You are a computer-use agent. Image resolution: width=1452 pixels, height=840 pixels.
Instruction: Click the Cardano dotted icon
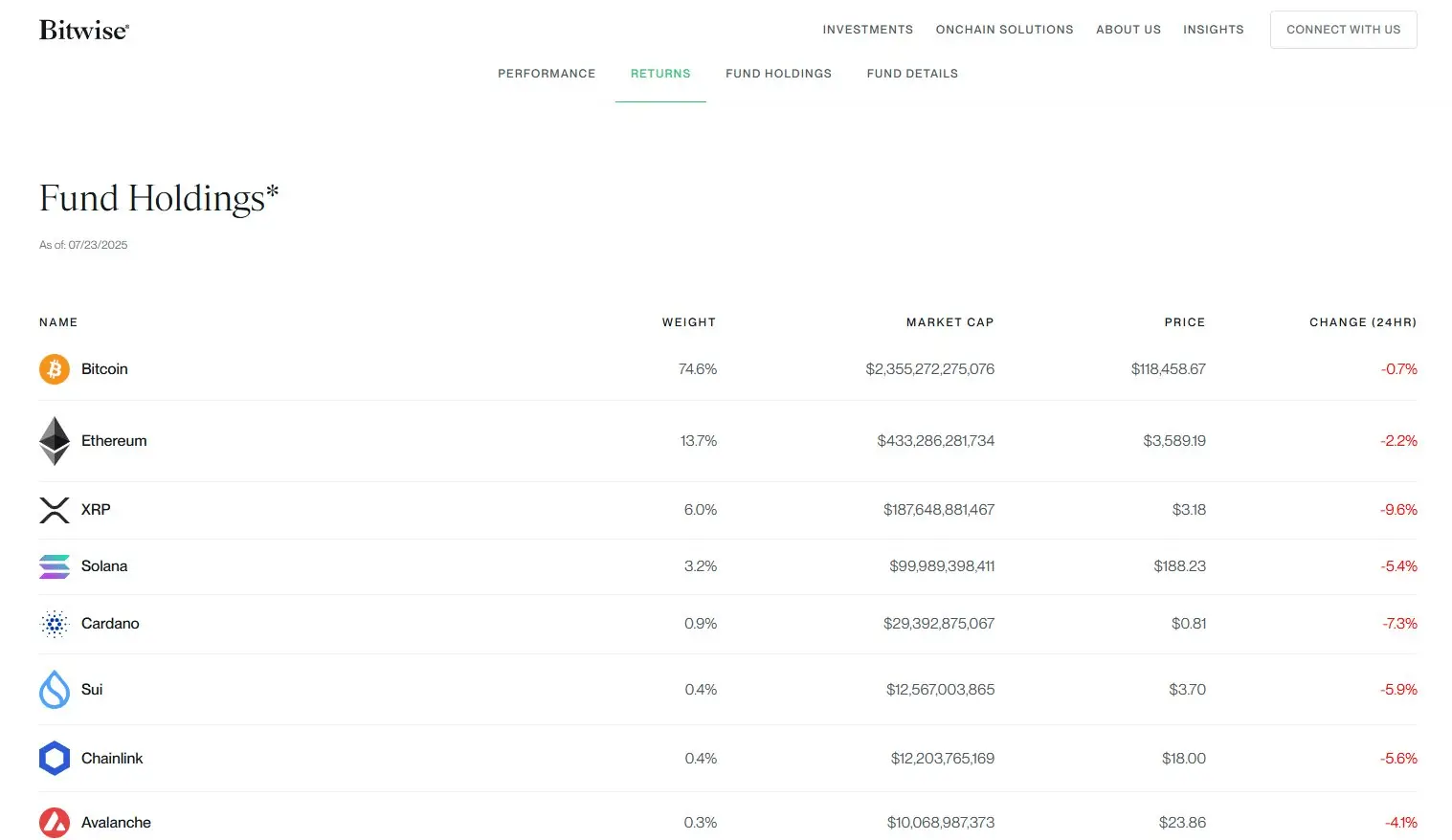[55, 624]
